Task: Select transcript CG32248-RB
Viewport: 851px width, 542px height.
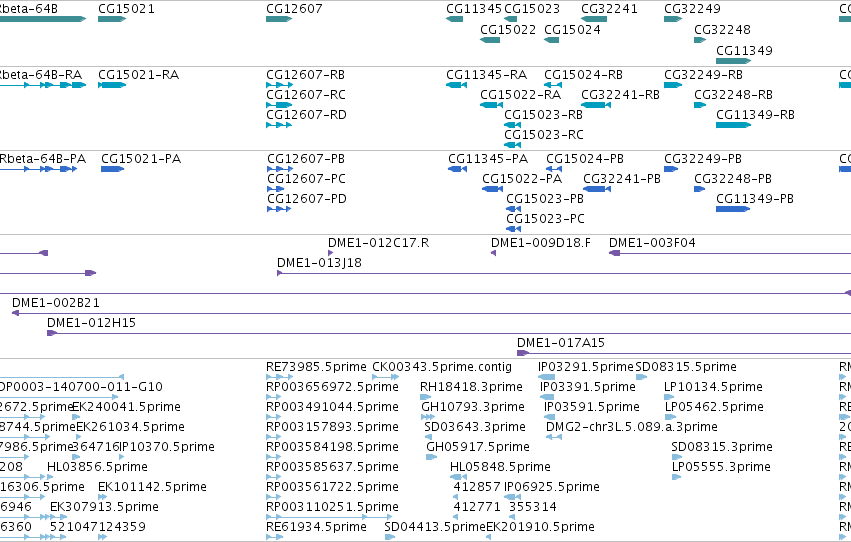Action: click(700, 105)
